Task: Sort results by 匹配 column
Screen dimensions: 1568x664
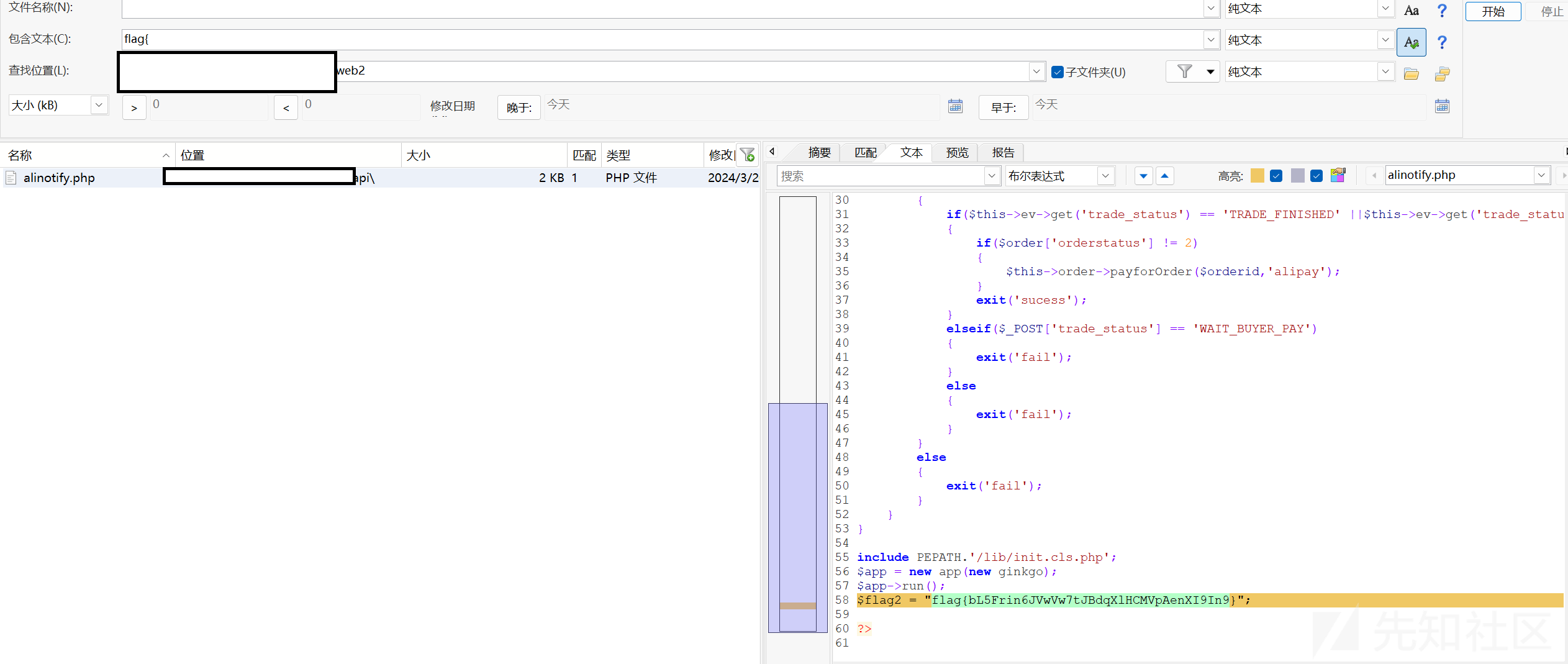Action: click(584, 155)
